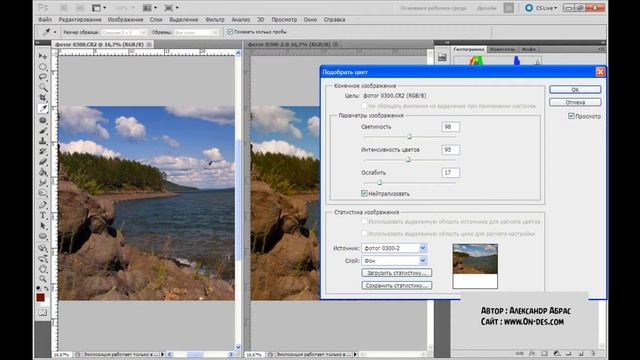Viewport: 640px width, 360px height.
Task: Select the Path Selection tool
Action: click(42, 226)
